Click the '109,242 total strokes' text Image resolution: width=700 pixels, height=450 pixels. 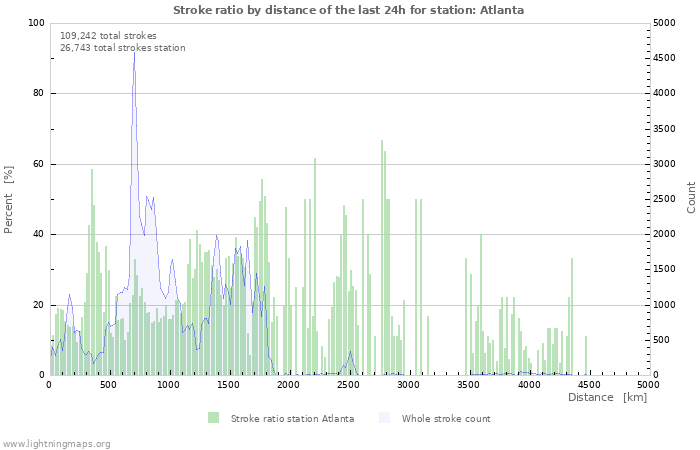(108, 36)
